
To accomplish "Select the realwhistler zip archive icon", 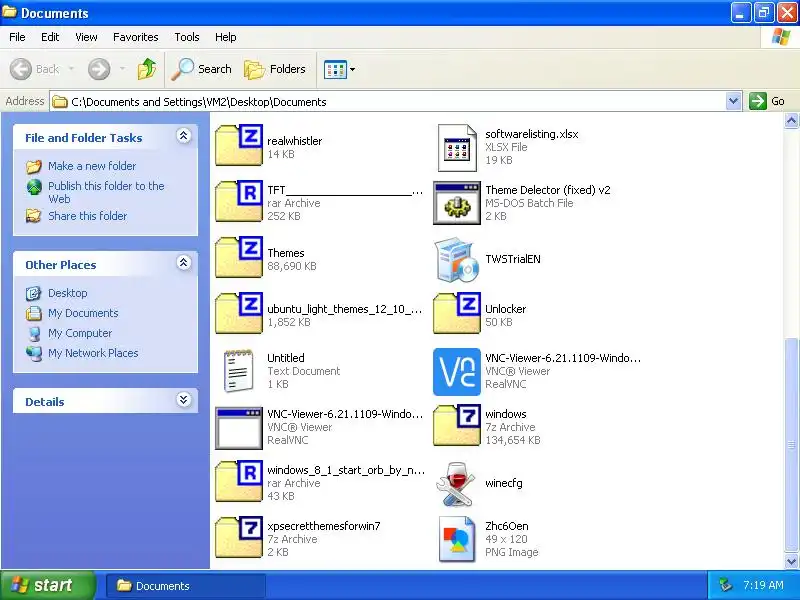I will [239, 145].
